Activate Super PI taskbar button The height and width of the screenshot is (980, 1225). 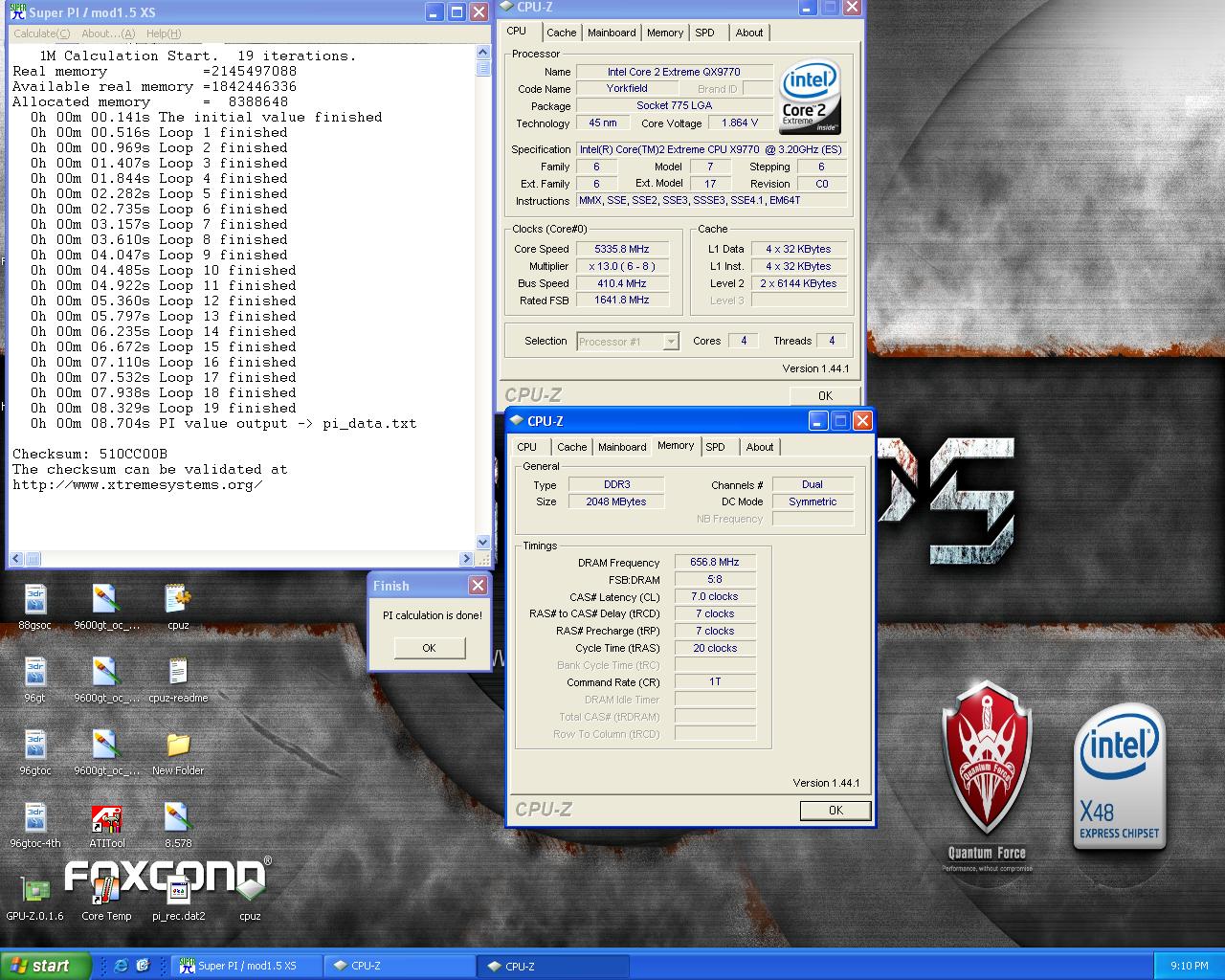(x=246, y=966)
